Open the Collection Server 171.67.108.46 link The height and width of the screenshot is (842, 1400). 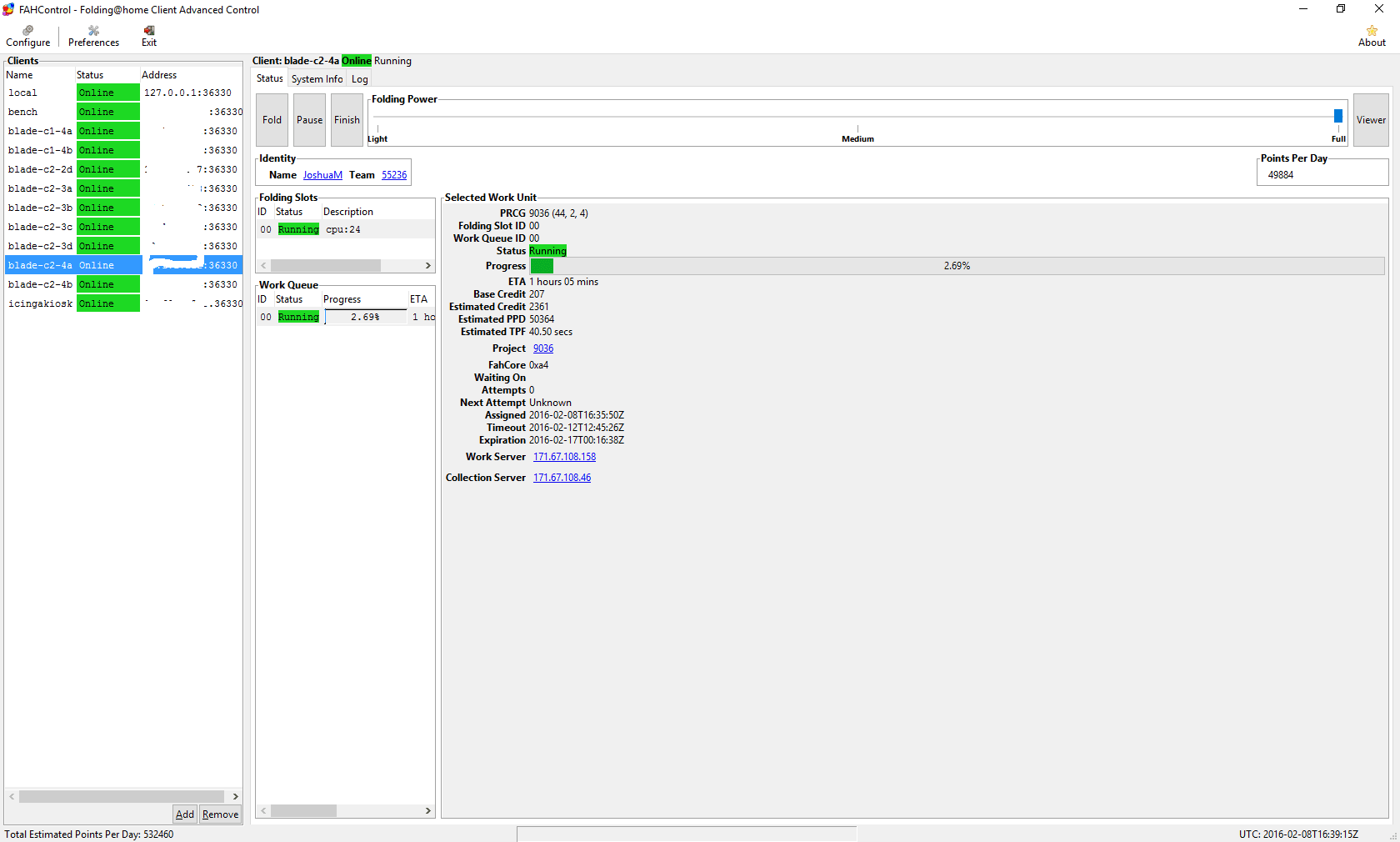tap(562, 478)
